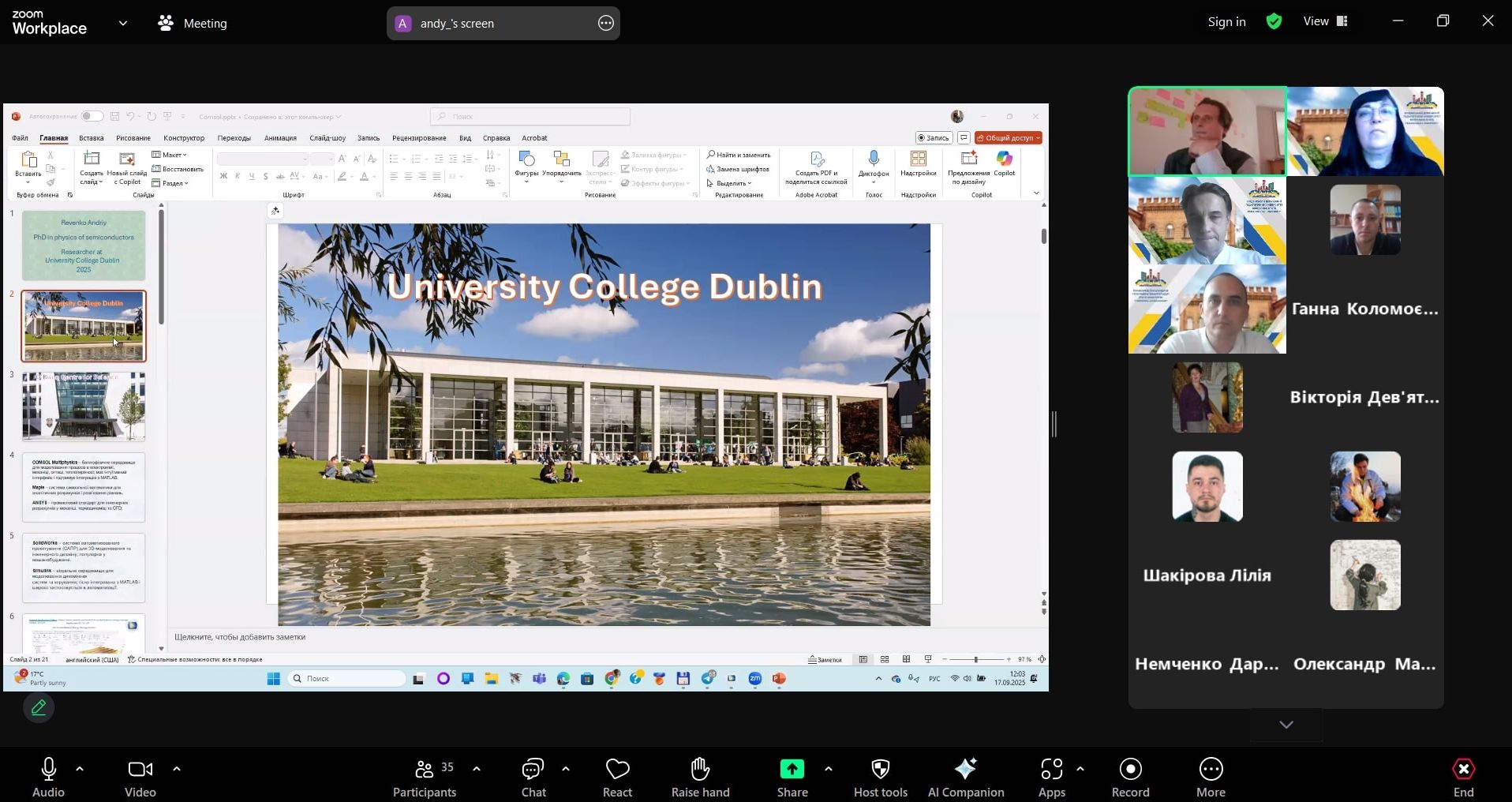
Task: Toggle underline Ч formatting in ribbon
Action: 252,177
